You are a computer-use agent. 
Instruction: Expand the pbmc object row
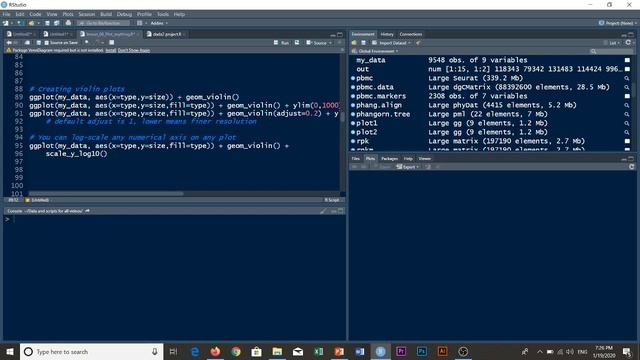(353, 78)
